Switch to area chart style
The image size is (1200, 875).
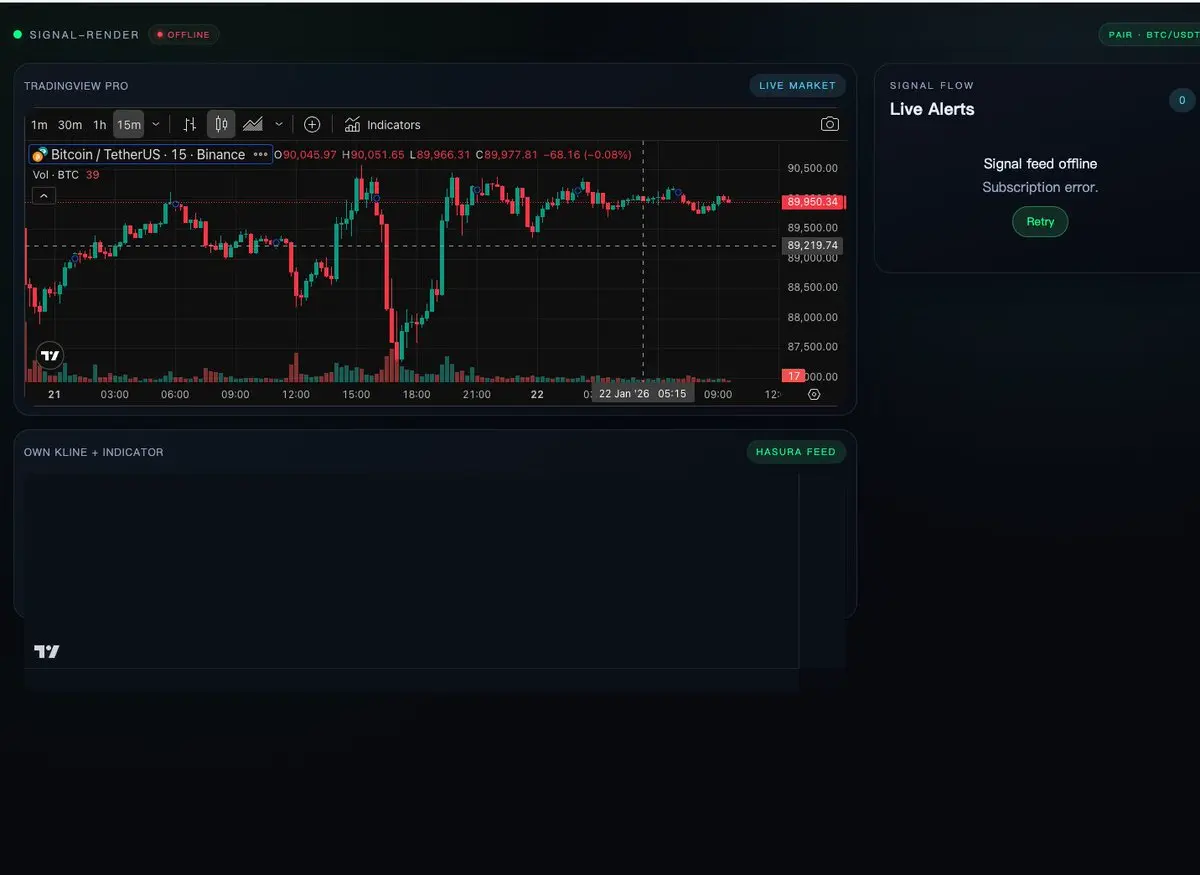point(253,125)
